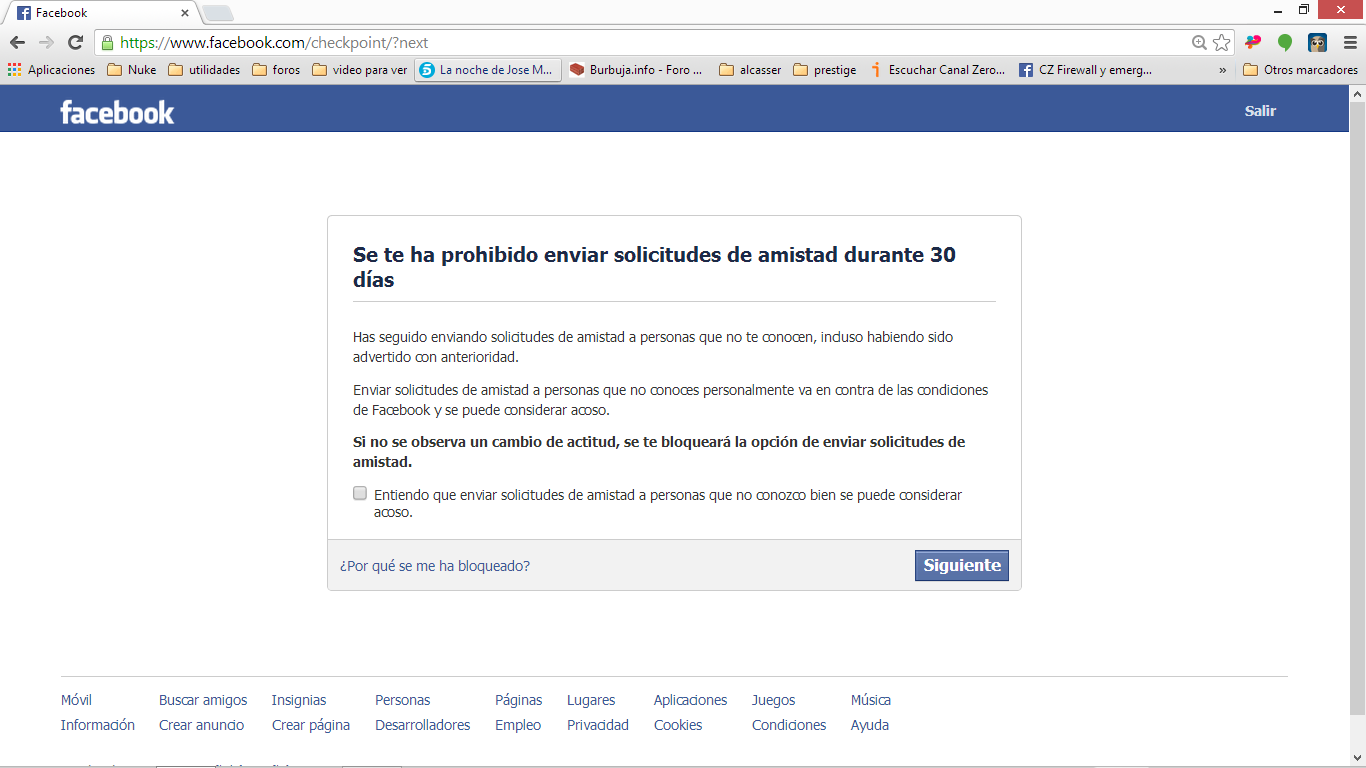The height and width of the screenshot is (768, 1366).
Task: Open '¿Por qué se me ha bloqueado?' link
Action: (435, 566)
